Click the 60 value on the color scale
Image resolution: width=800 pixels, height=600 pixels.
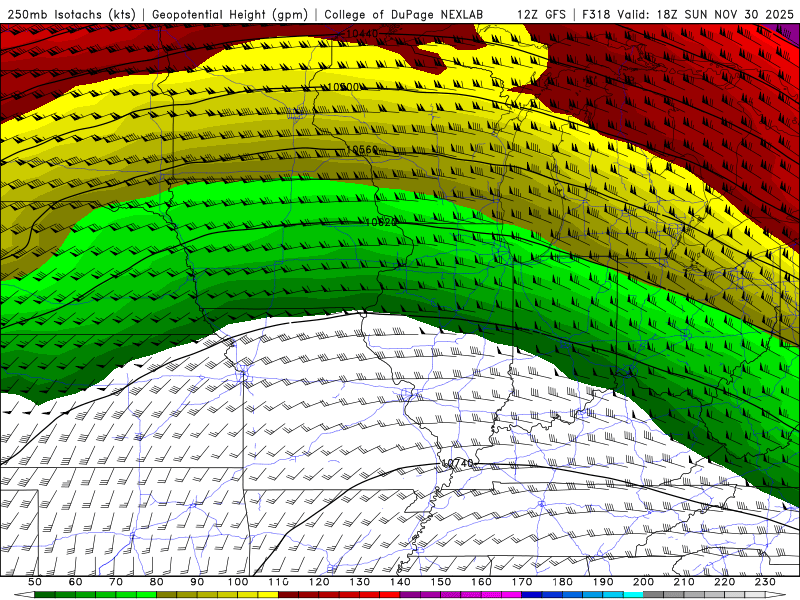[x=75, y=582]
